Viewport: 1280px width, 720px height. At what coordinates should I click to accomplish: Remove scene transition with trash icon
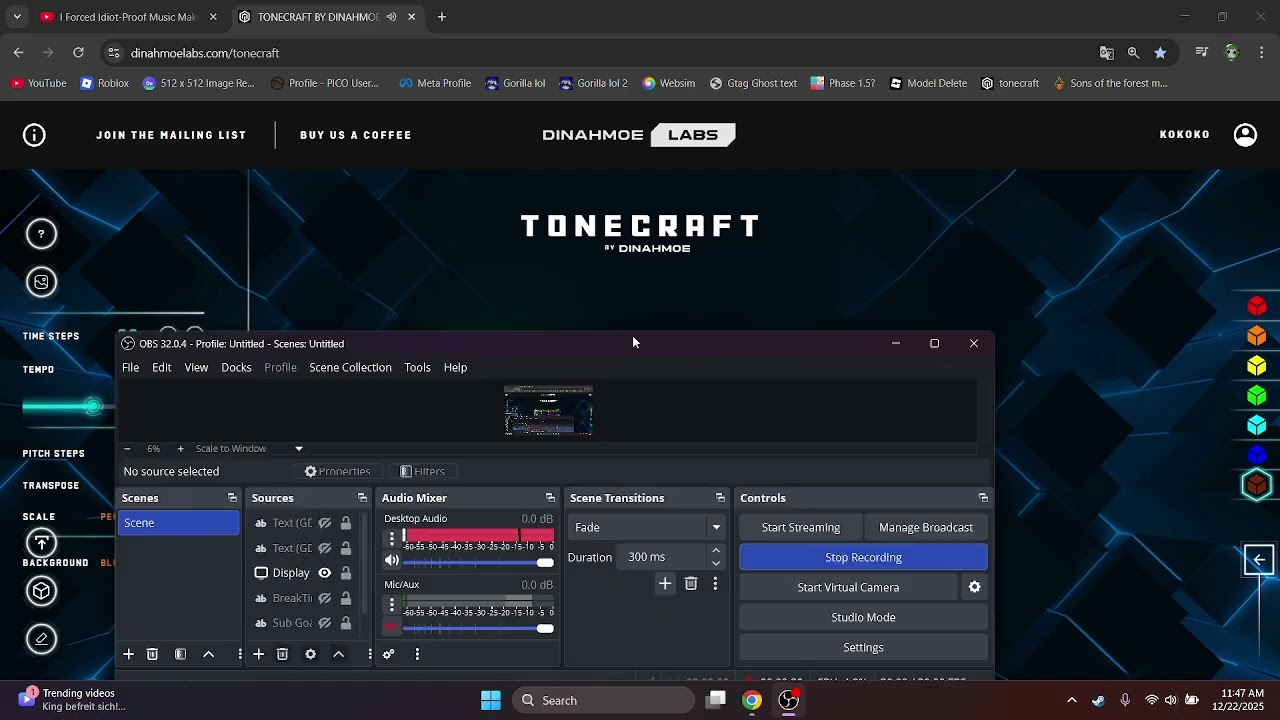coord(691,584)
